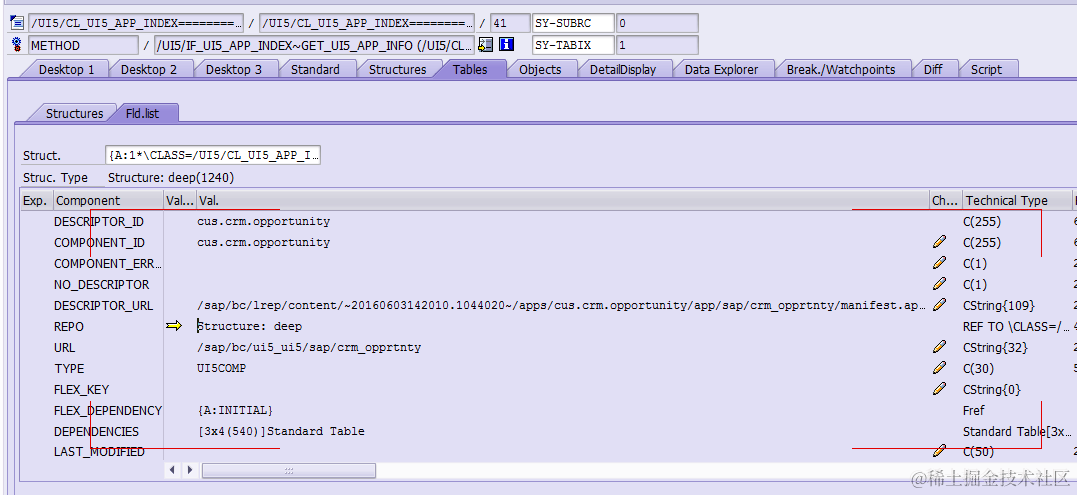This screenshot has height=495, width=1077.
Task: Click the 'Structure: deep' value of REPO
Action: pos(249,326)
